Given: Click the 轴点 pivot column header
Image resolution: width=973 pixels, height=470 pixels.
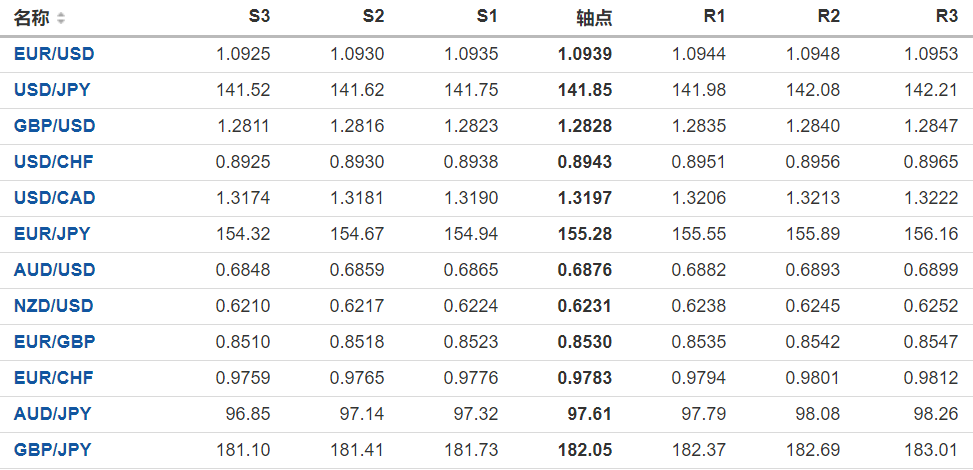Looking at the screenshot, I should (594, 18).
